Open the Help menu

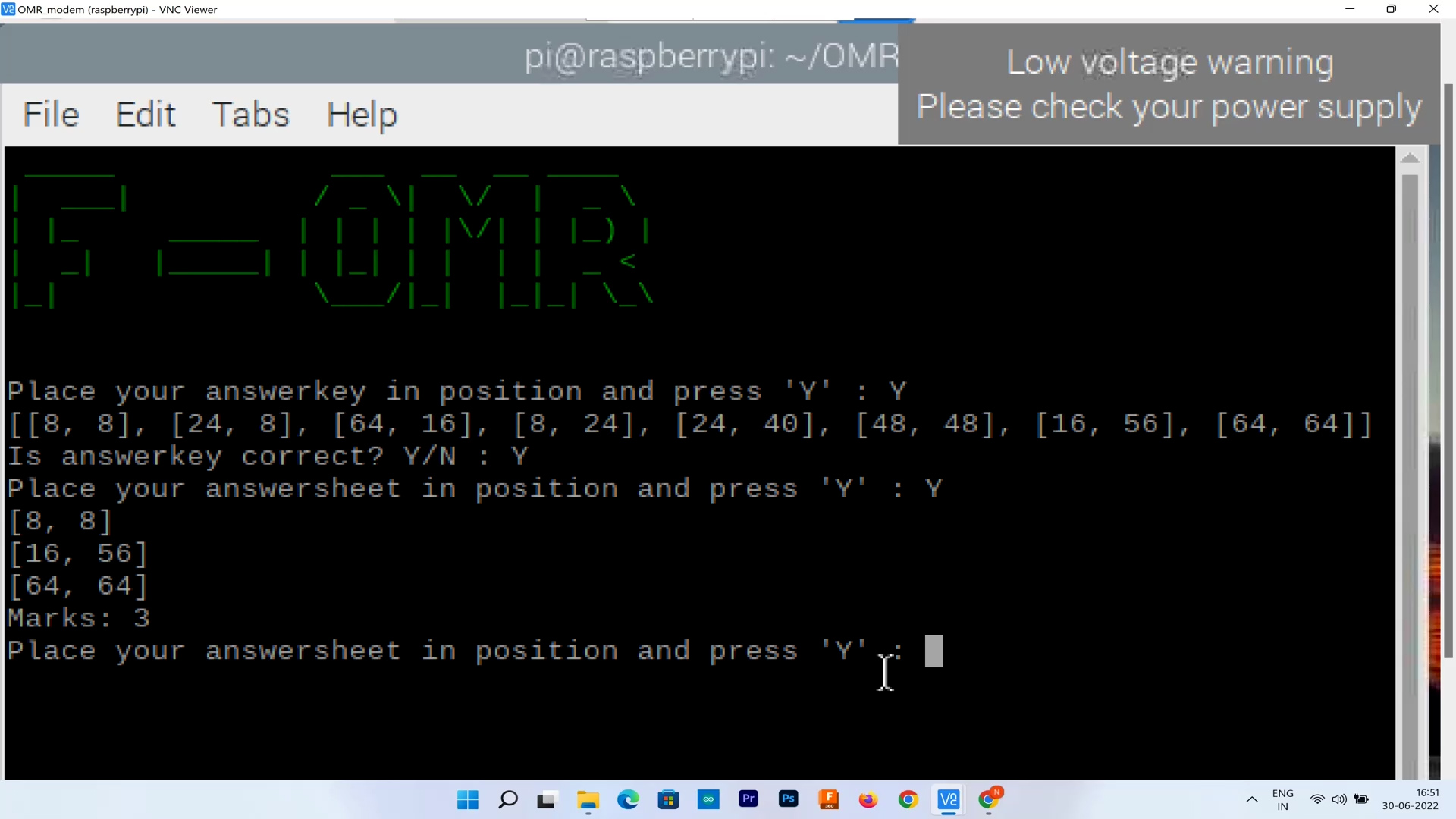362,116
